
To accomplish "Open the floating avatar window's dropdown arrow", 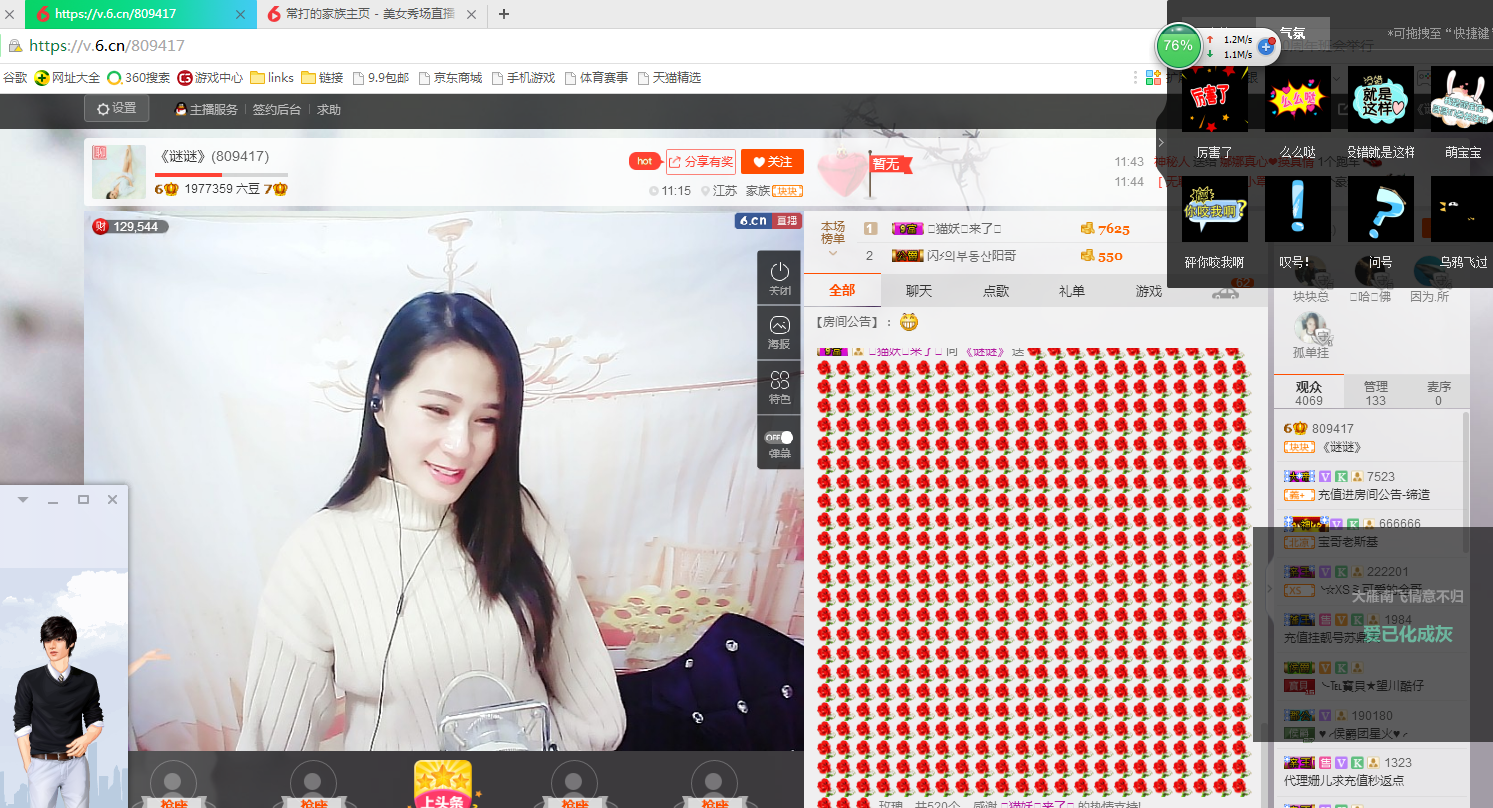I will [23, 499].
